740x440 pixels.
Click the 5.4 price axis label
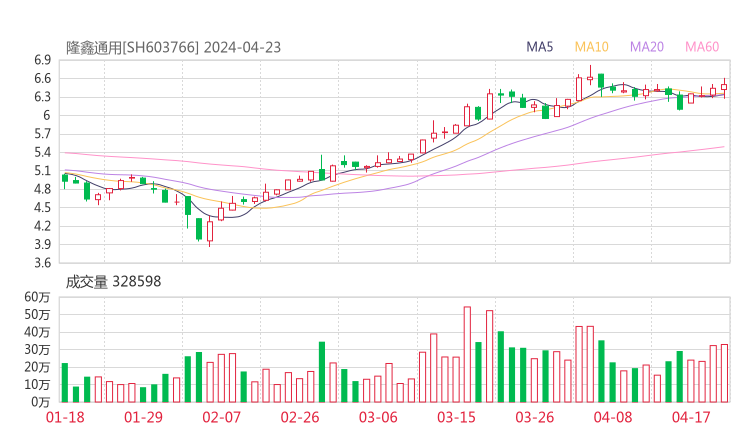[x=42, y=152]
